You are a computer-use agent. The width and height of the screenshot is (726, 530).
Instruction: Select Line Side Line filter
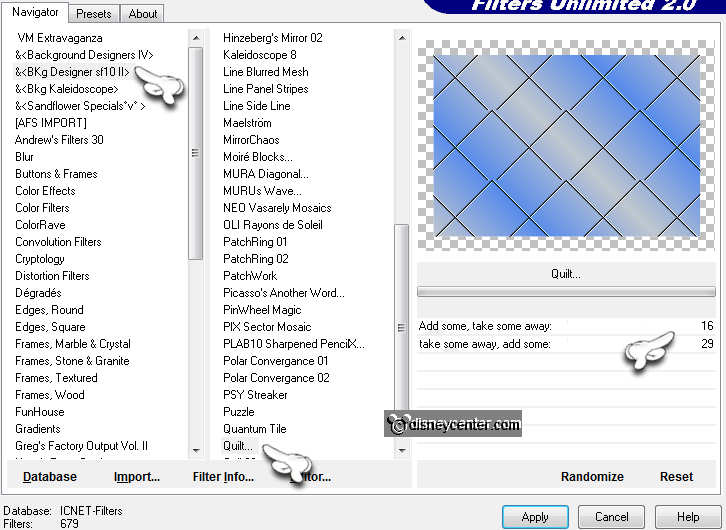[257, 106]
